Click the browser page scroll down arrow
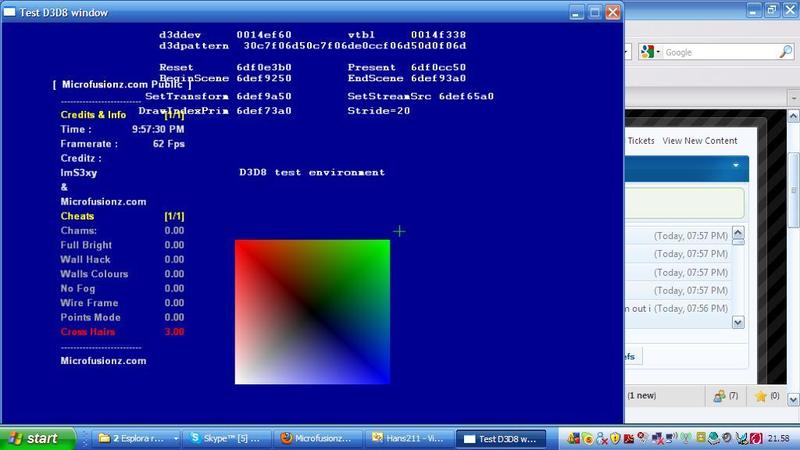The image size is (800, 450). tap(793, 399)
